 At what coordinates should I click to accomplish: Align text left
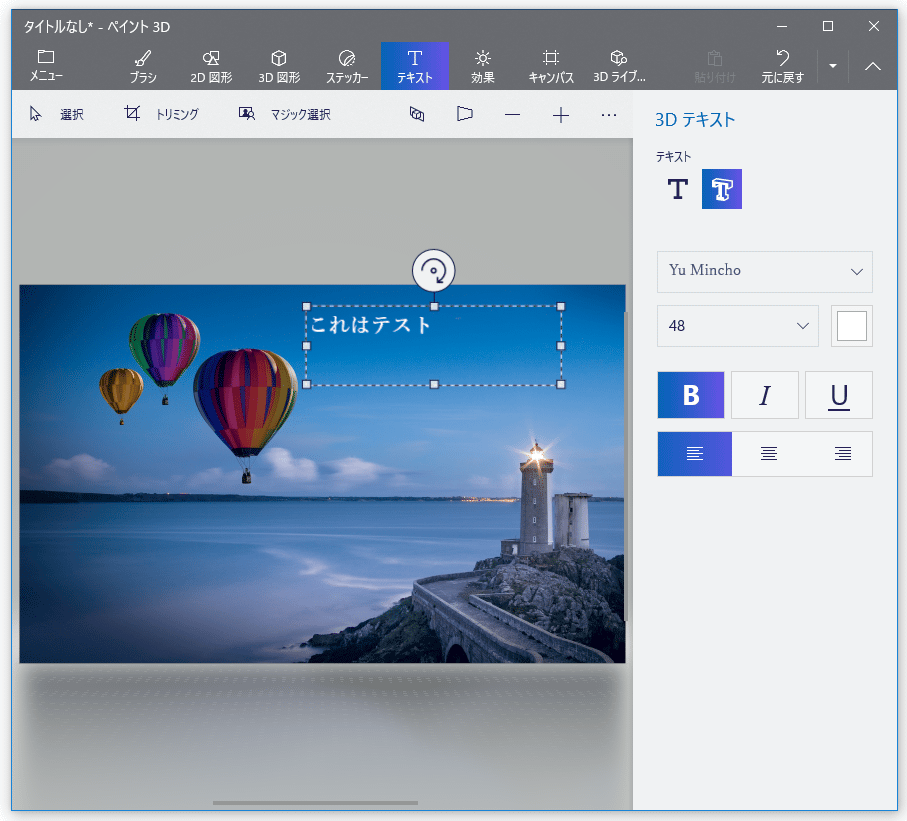point(695,454)
